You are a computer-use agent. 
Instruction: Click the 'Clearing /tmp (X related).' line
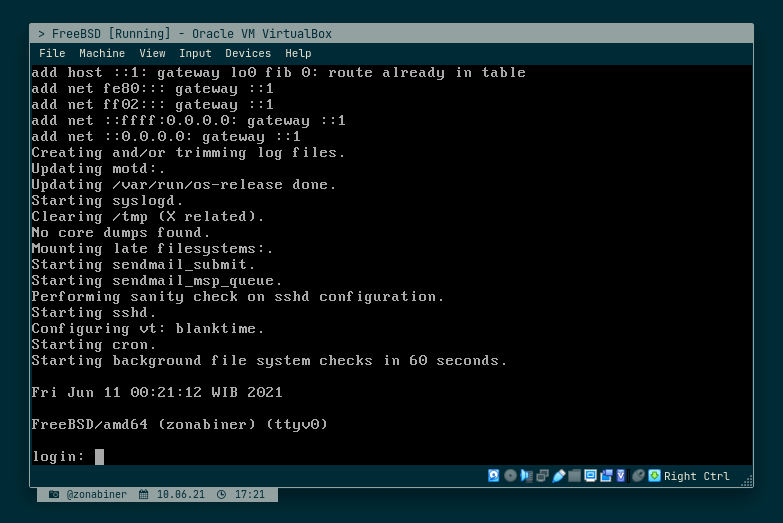[148, 217]
